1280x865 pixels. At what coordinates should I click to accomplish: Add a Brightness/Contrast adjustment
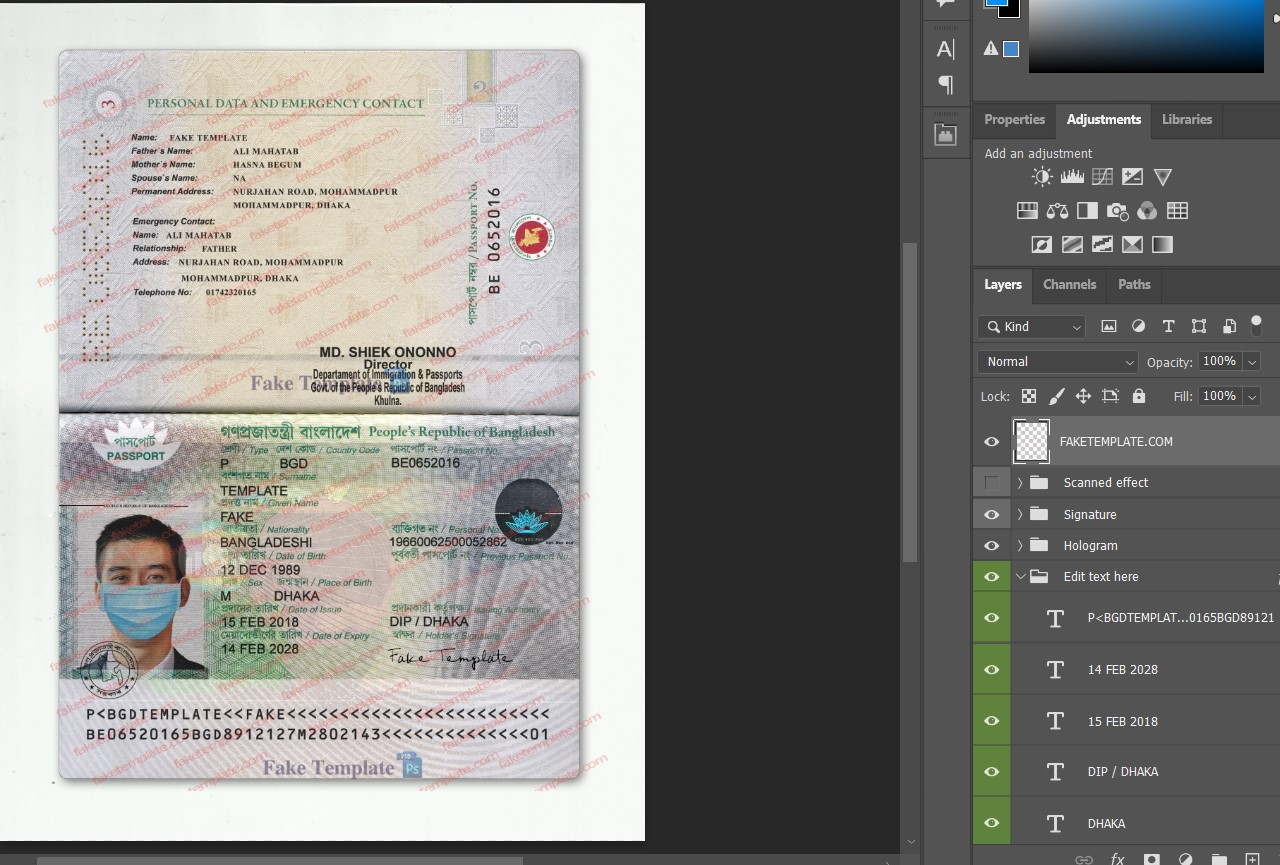1041,177
